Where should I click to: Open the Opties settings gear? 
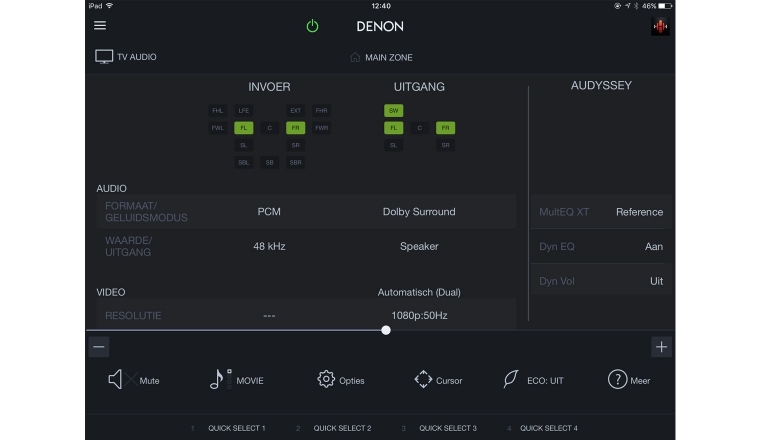(x=340, y=380)
